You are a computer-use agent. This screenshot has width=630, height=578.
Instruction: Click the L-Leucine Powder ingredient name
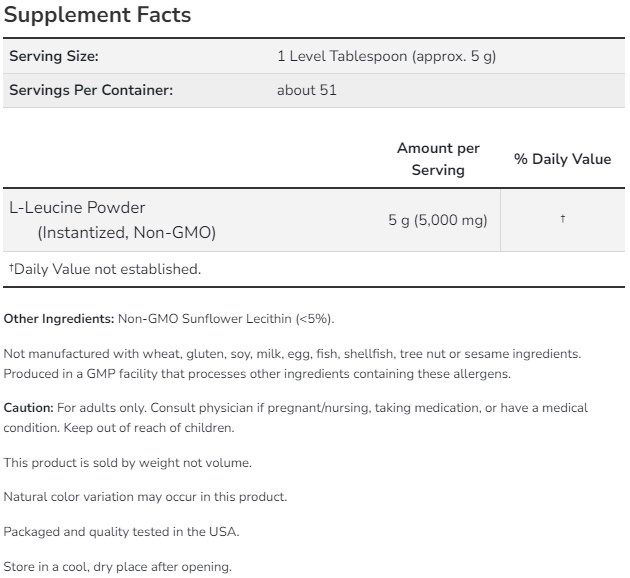(77, 208)
